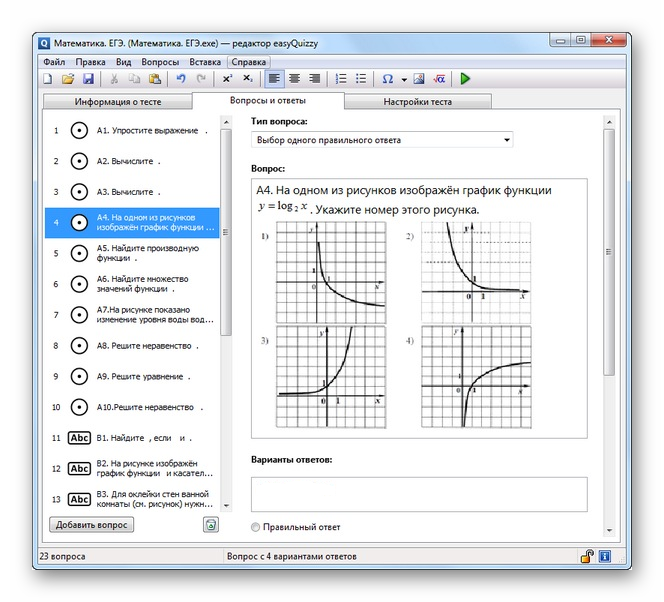Select question A4. На одном из рисунков

click(132, 223)
